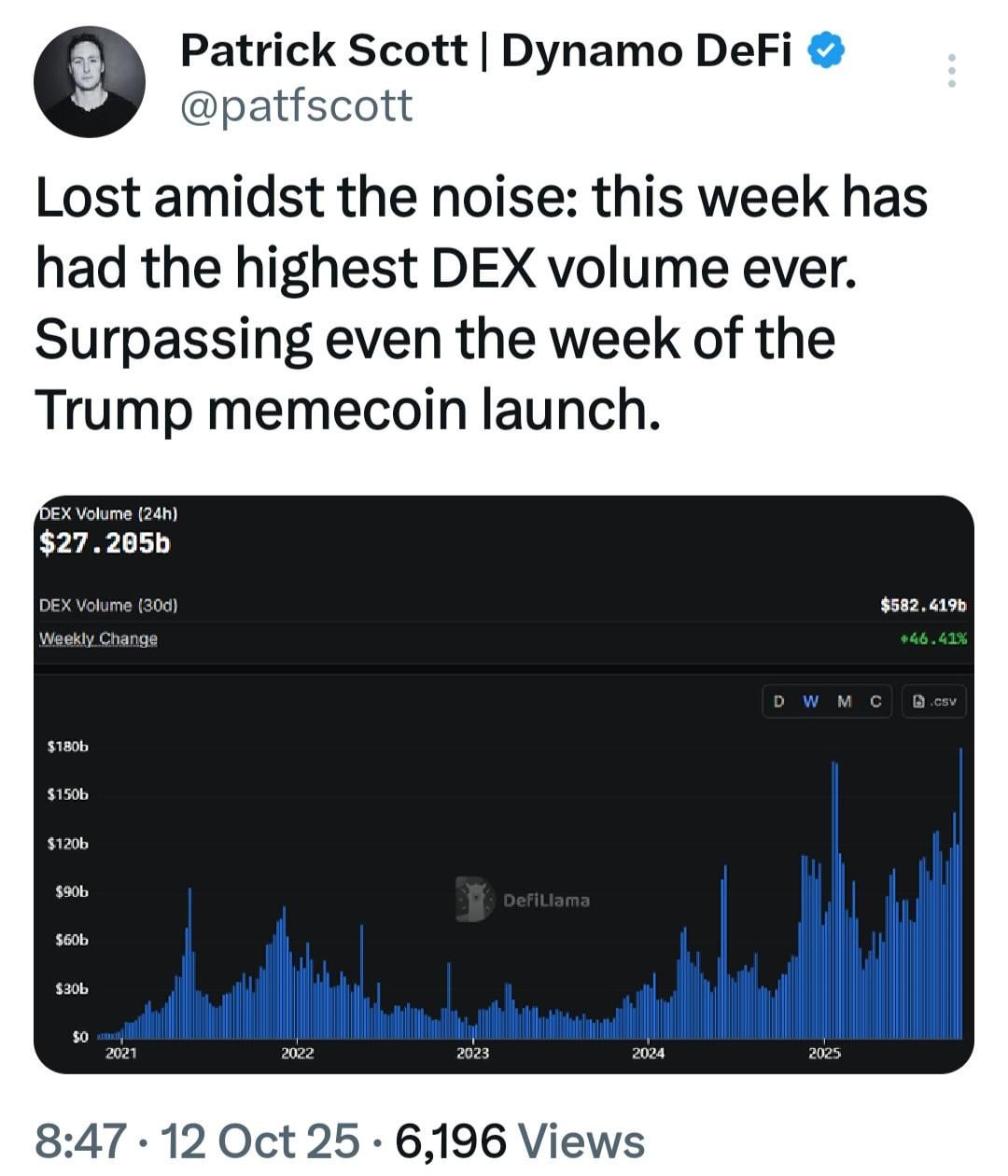Select the Cumulative (C) chart tab
The height and width of the screenshot is (1176, 1008).
click(875, 702)
